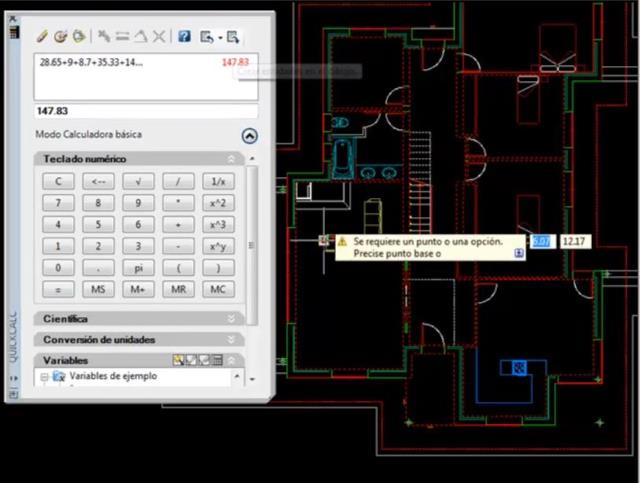Click the number 5 key
Screen dimensions: 640x483
[98, 225]
